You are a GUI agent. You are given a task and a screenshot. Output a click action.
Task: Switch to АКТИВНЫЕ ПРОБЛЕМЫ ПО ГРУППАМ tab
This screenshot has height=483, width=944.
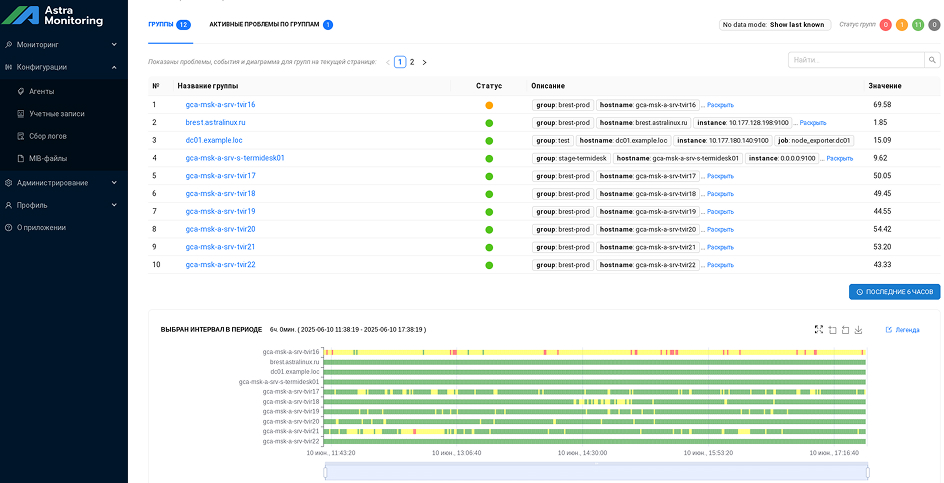coord(271,25)
